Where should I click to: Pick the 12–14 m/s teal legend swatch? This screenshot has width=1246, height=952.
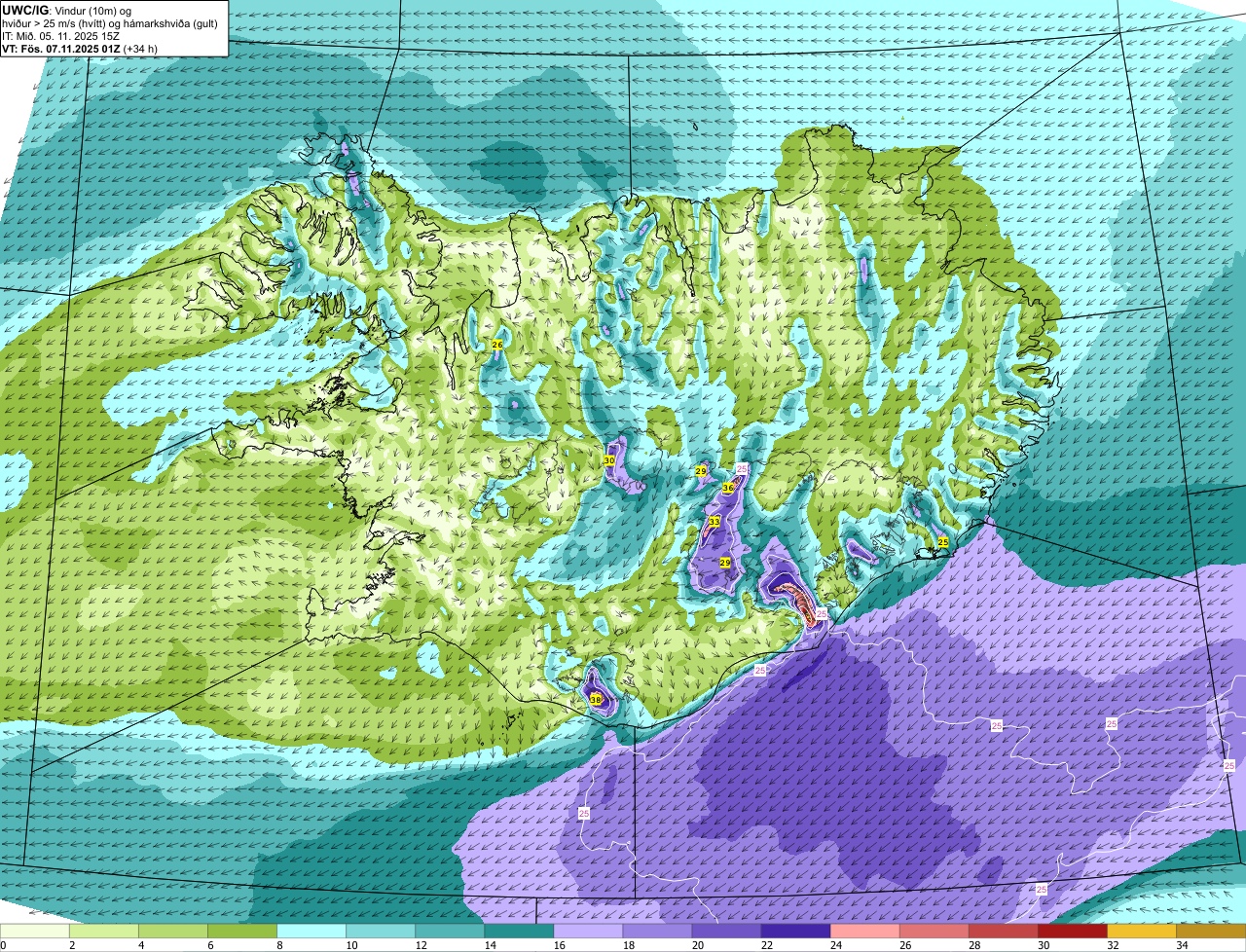(x=450, y=932)
